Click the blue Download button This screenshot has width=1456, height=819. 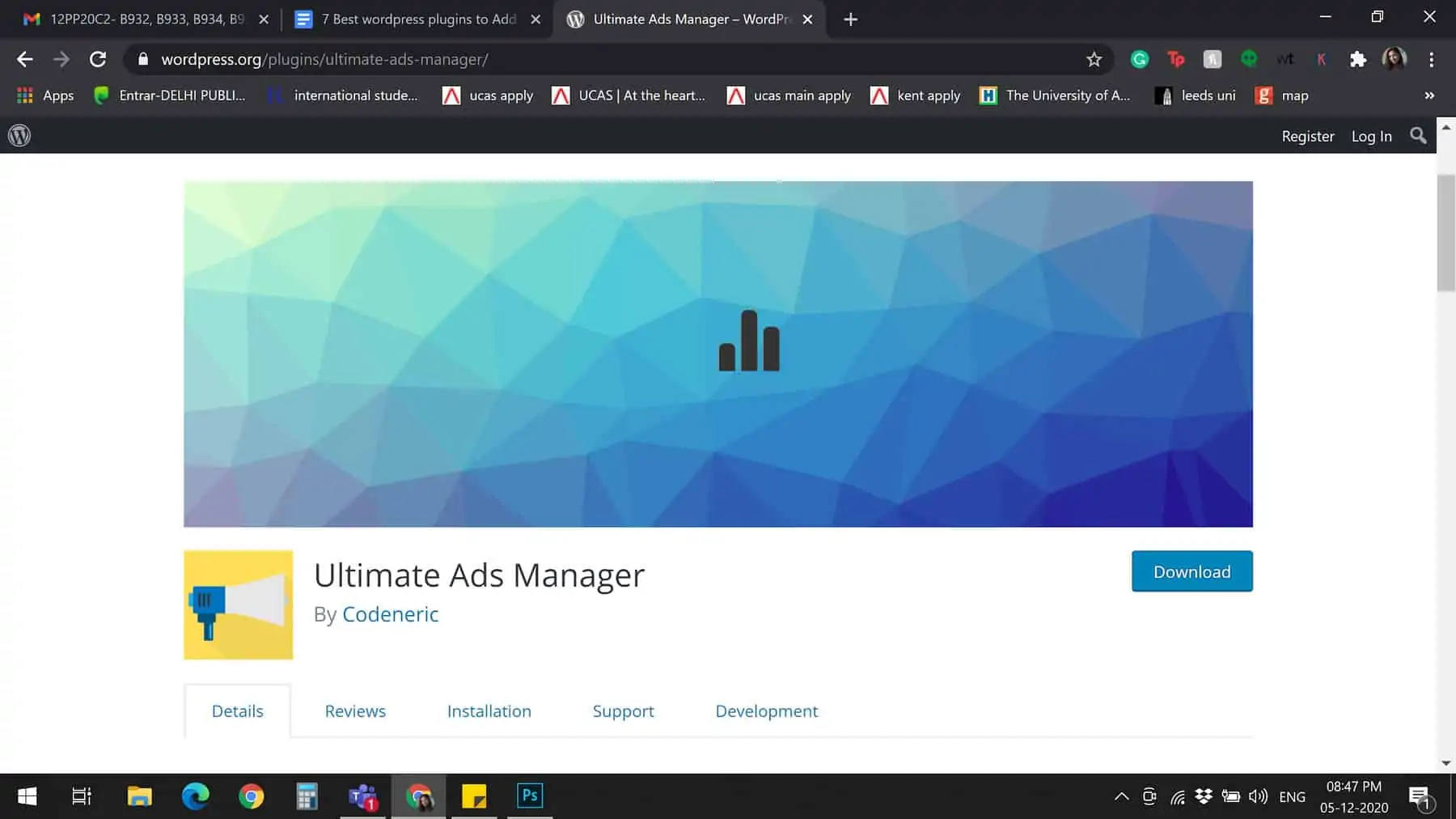pyautogui.click(x=1192, y=571)
